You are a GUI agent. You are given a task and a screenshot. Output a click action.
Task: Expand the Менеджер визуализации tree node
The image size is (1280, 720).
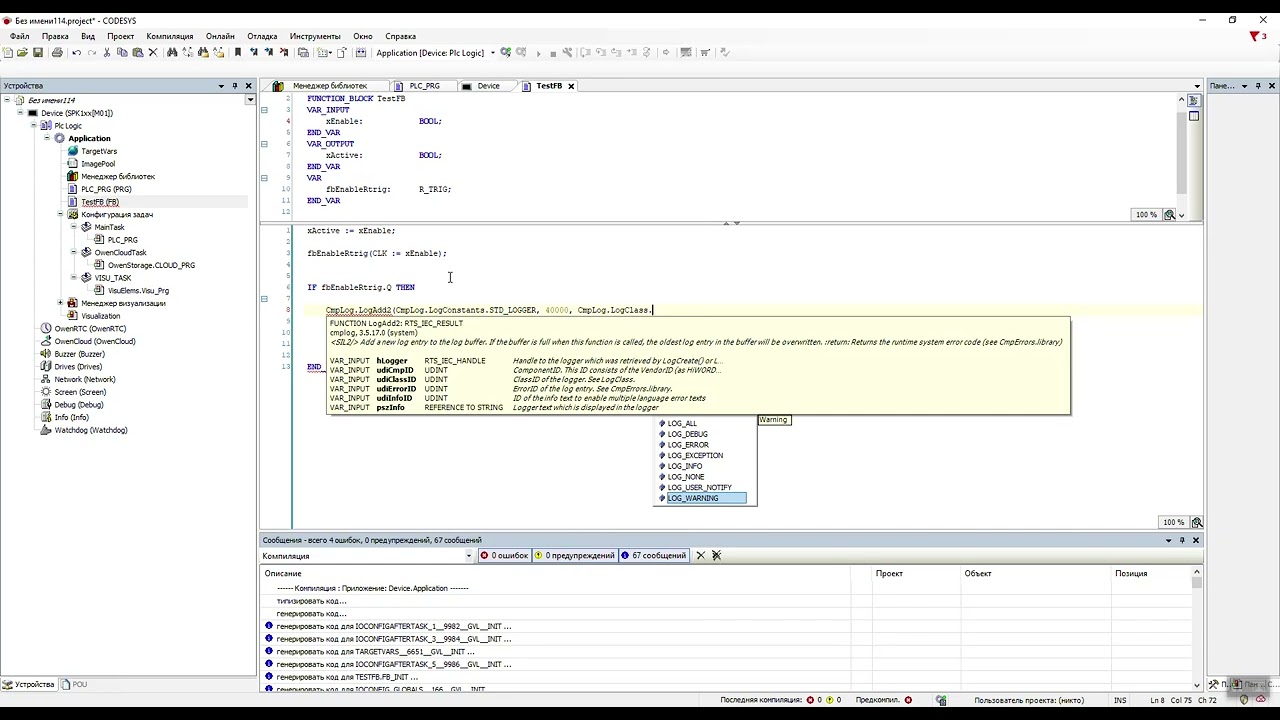(60, 303)
